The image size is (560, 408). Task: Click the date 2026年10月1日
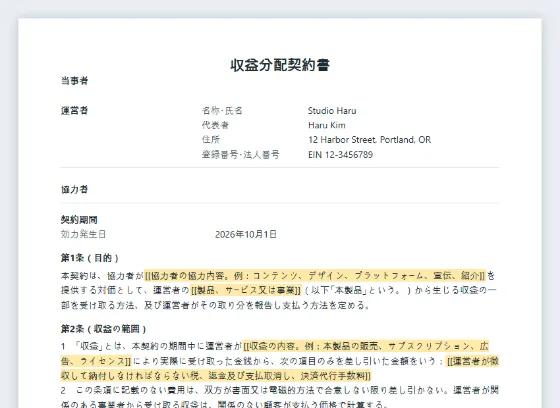246,234
